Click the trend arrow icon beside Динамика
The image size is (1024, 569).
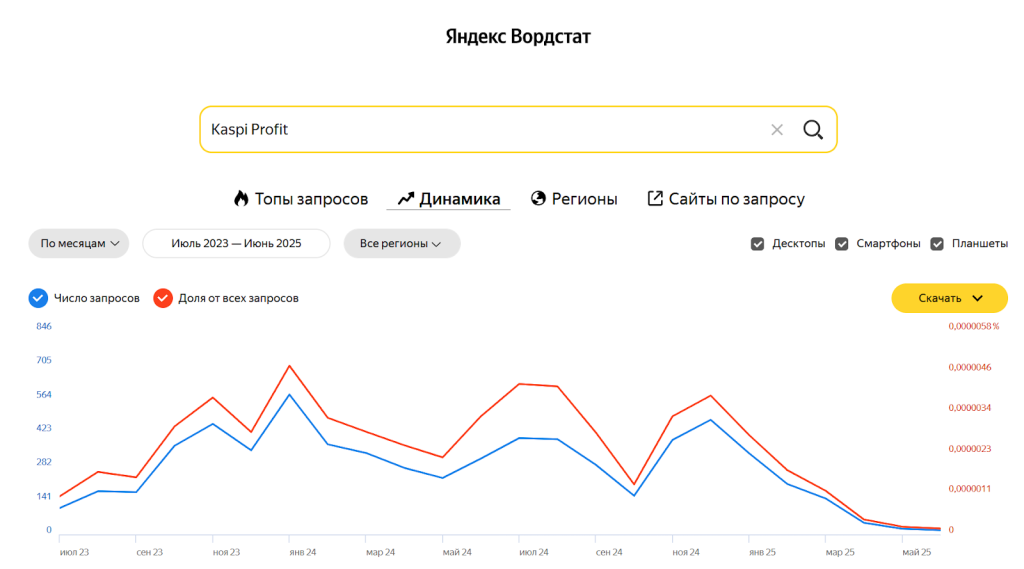click(x=405, y=199)
